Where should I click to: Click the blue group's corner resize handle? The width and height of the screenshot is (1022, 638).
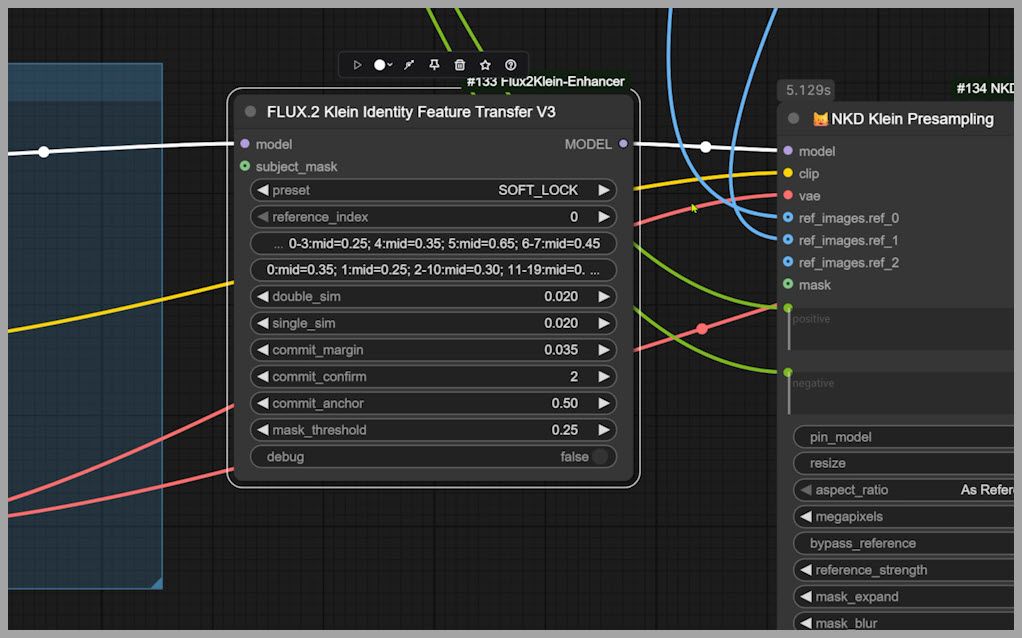[156, 583]
